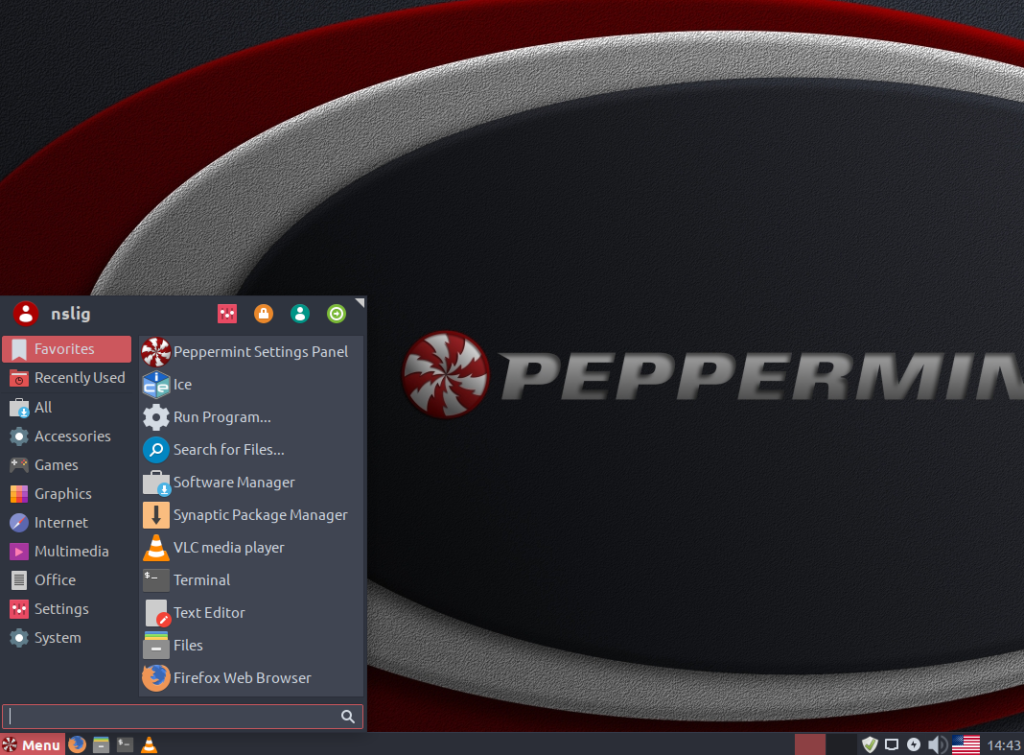
Task: Click the Menu button on taskbar
Action: pos(32,745)
